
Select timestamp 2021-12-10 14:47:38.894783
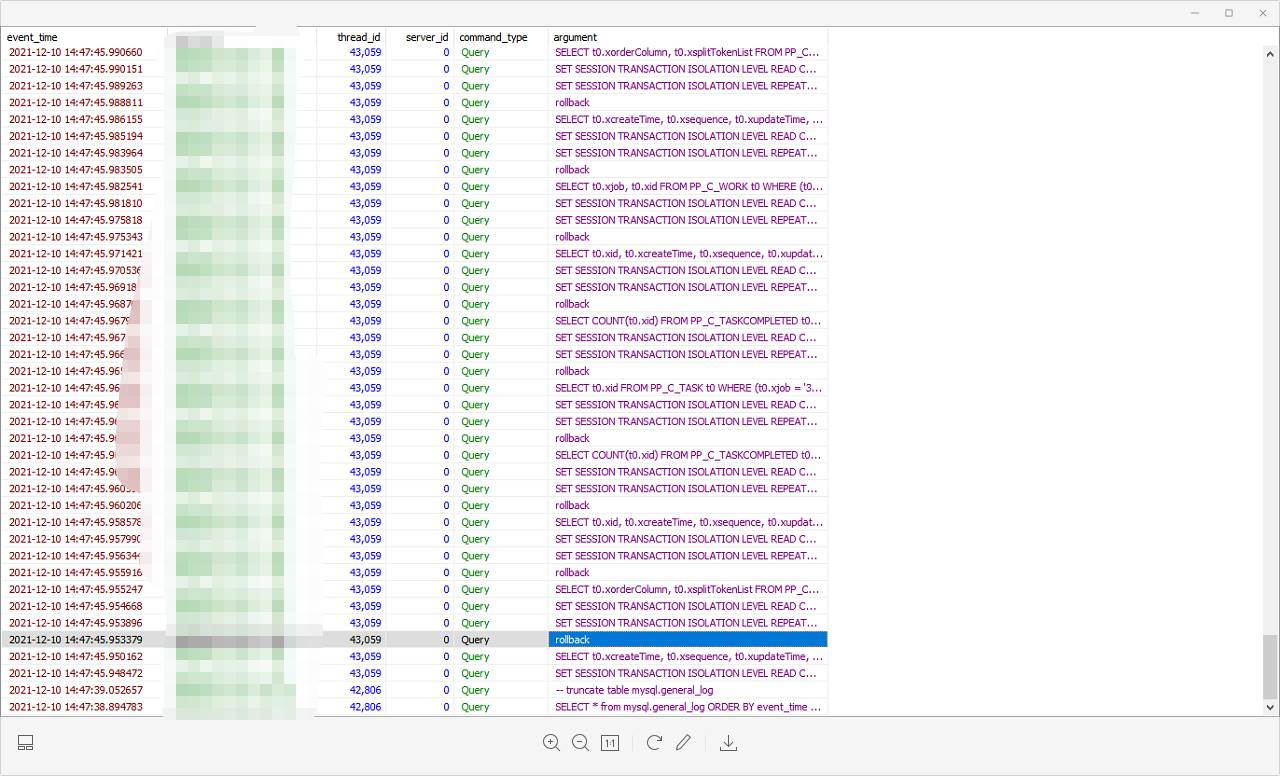(x=76, y=707)
